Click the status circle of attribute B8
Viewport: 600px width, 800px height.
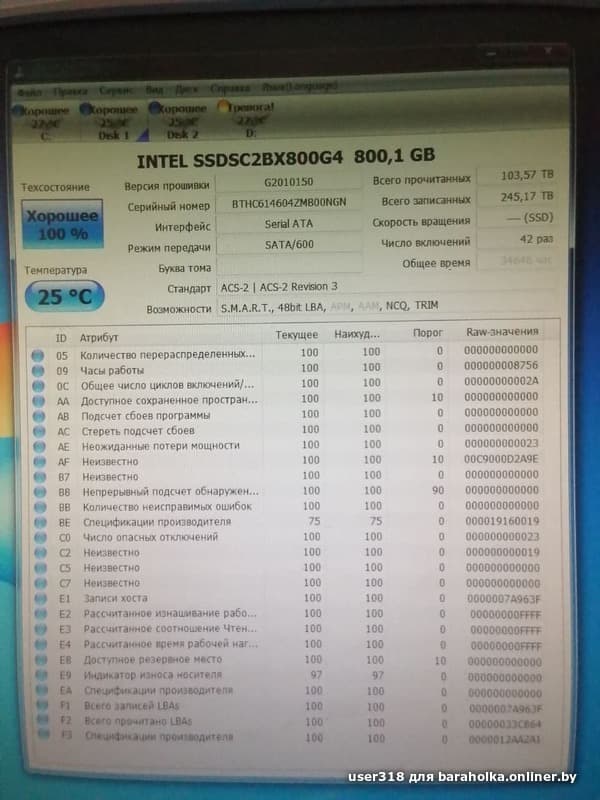click(x=41, y=493)
